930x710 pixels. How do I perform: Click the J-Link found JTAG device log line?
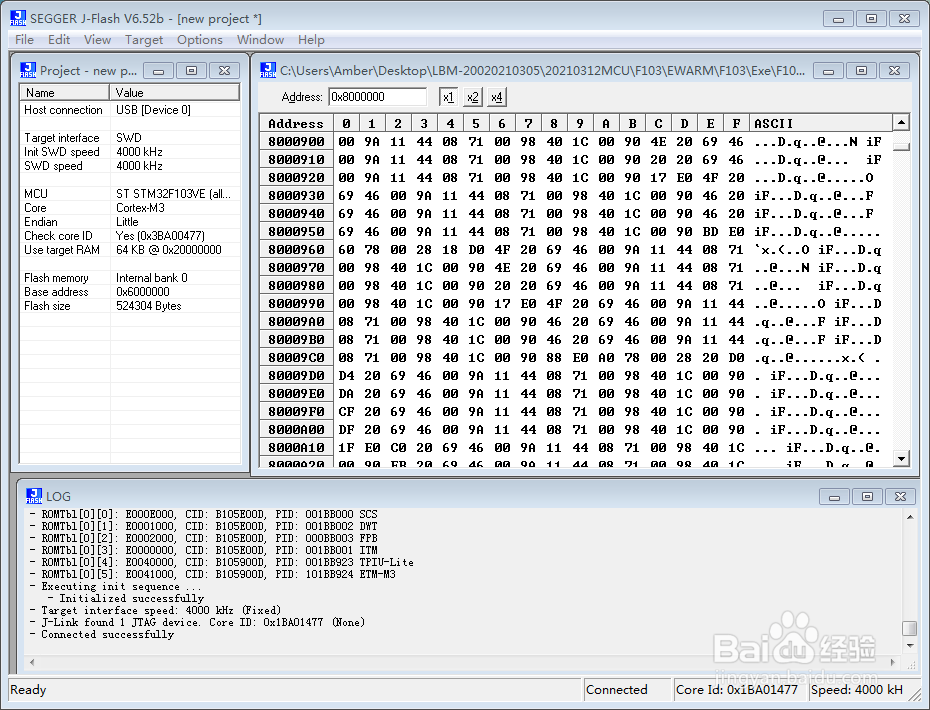(x=203, y=622)
